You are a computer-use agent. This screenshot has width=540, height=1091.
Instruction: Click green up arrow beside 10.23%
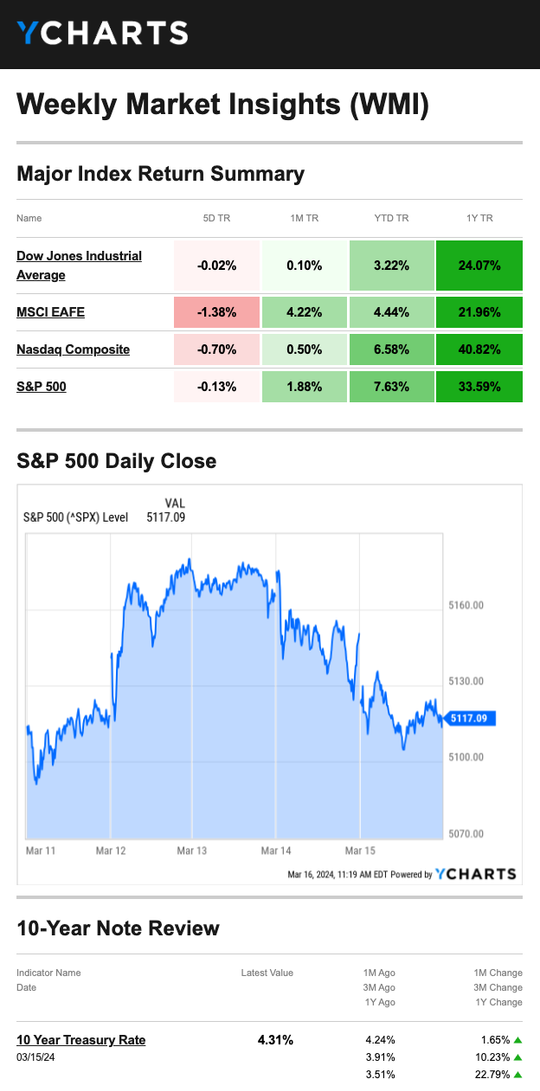(517, 1059)
